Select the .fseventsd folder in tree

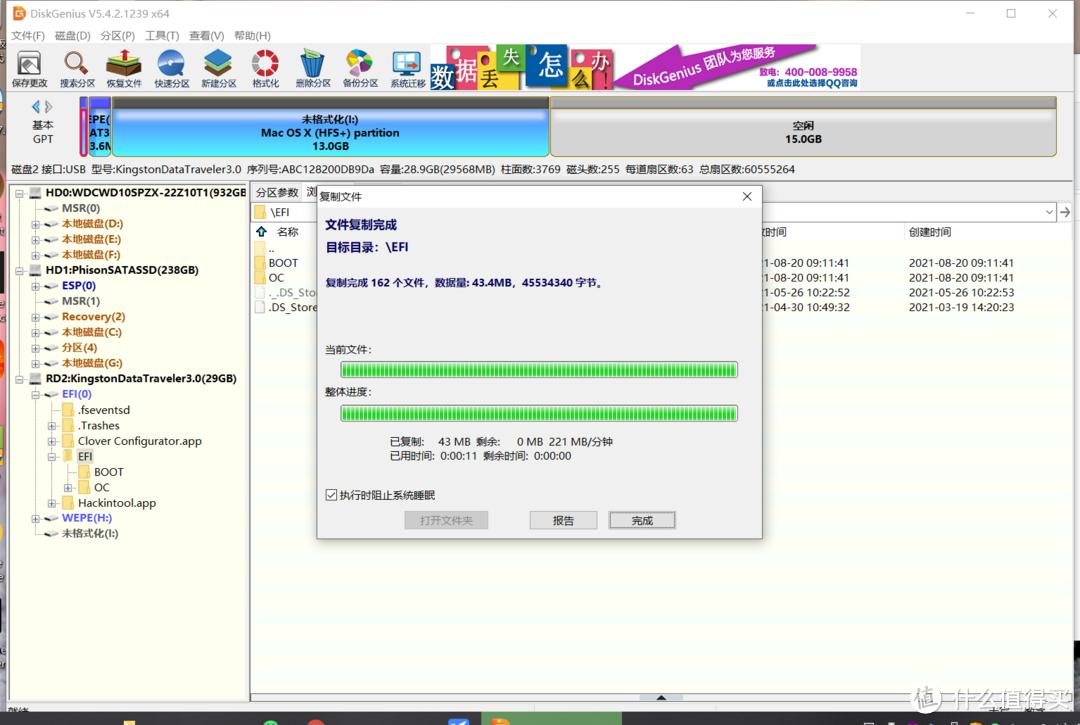click(x=103, y=410)
